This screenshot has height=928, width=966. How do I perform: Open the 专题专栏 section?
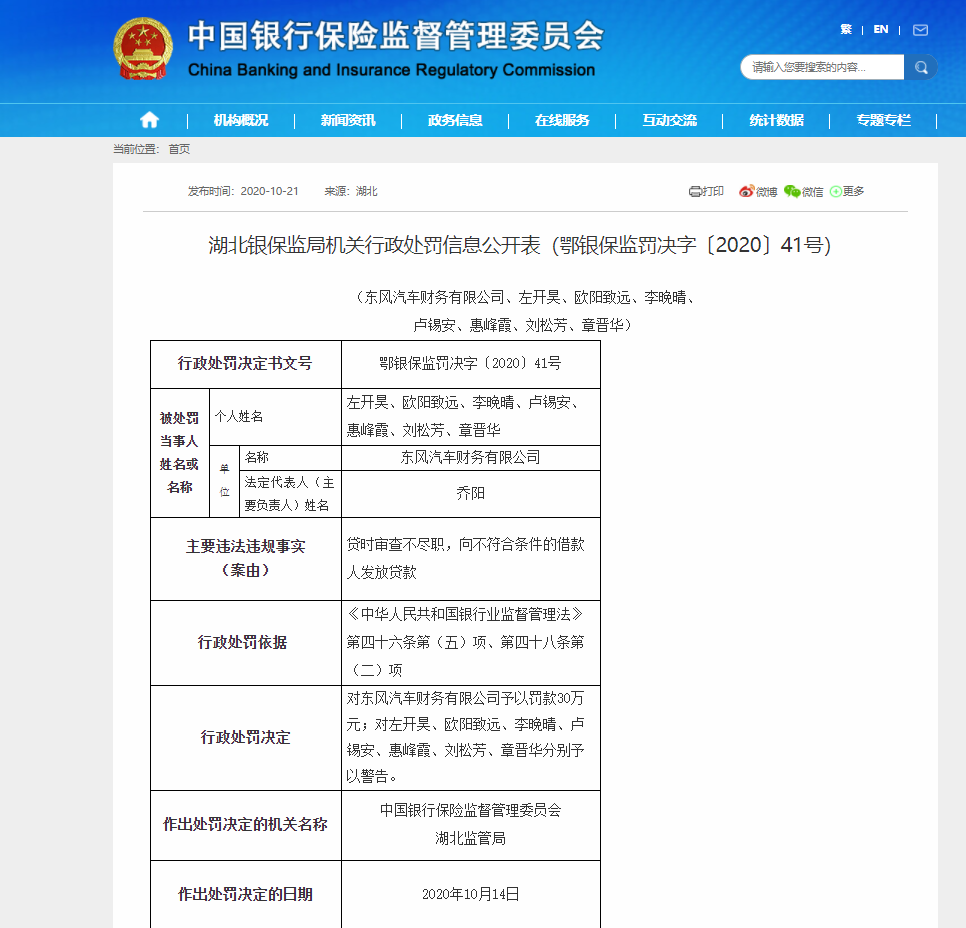click(x=883, y=120)
